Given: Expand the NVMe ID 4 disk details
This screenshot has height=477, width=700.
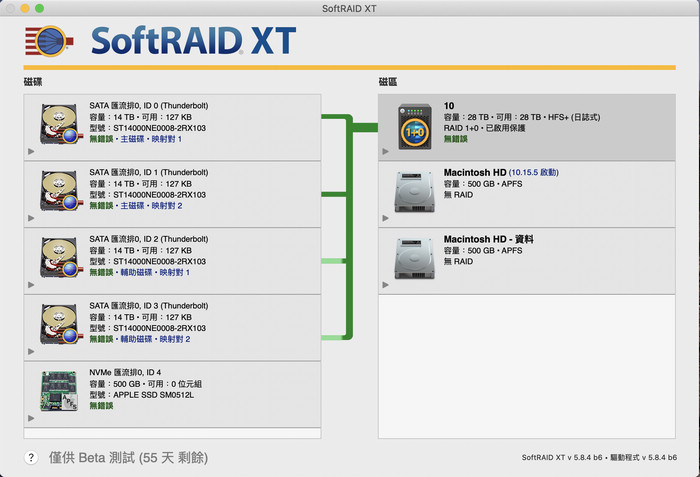Looking at the screenshot, I should pos(31,418).
